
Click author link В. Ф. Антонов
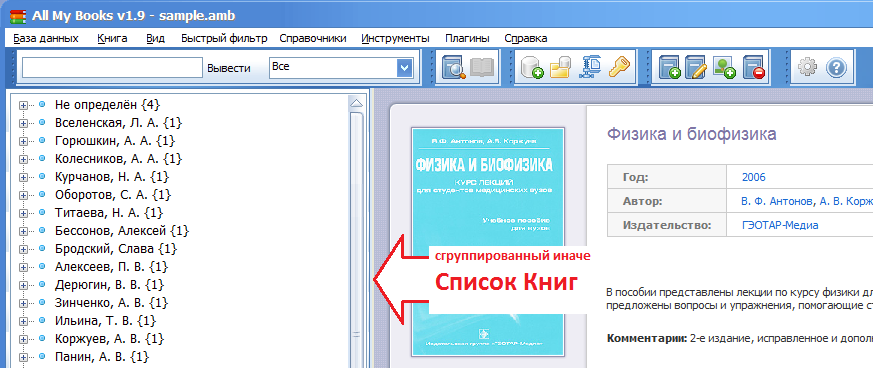tap(777, 202)
